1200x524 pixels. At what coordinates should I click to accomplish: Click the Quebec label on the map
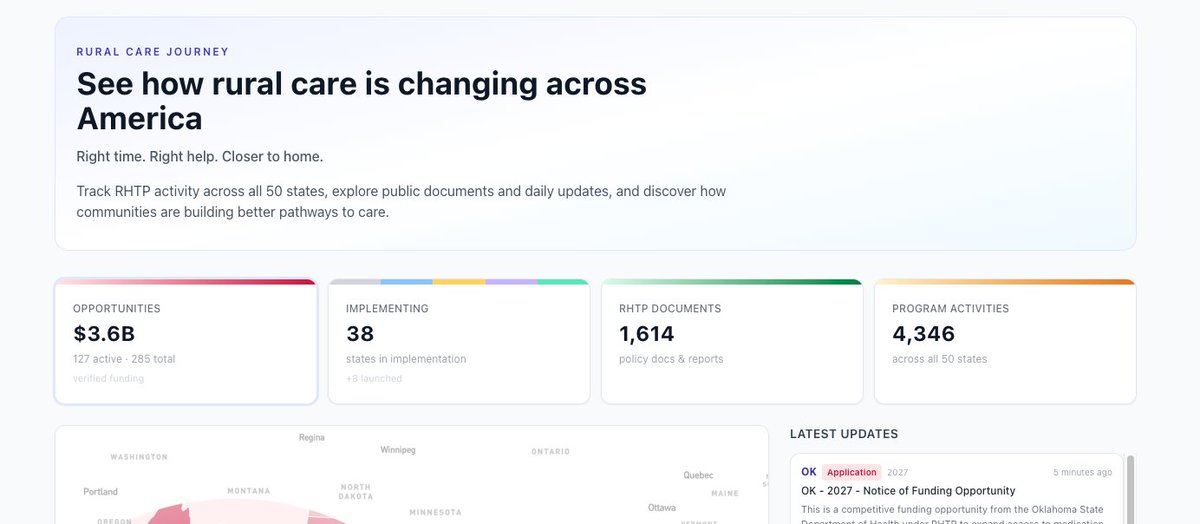click(x=698, y=475)
